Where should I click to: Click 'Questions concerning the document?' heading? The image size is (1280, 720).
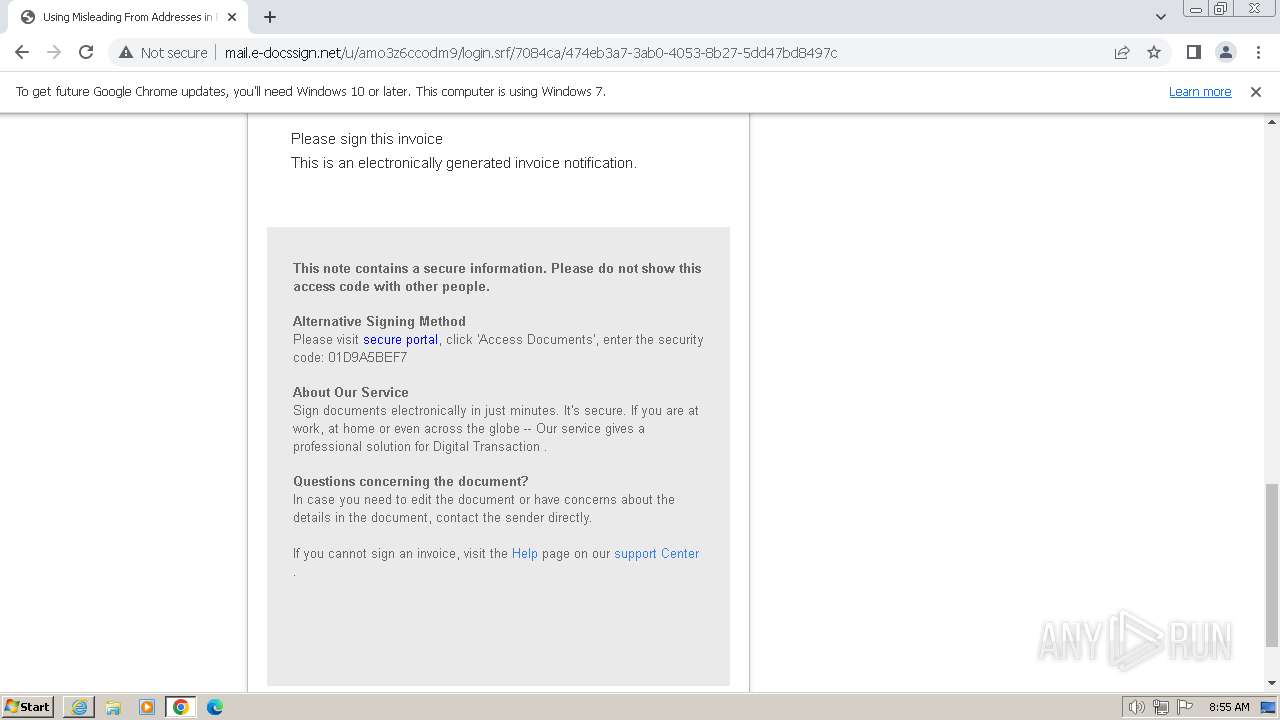(411, 481)
